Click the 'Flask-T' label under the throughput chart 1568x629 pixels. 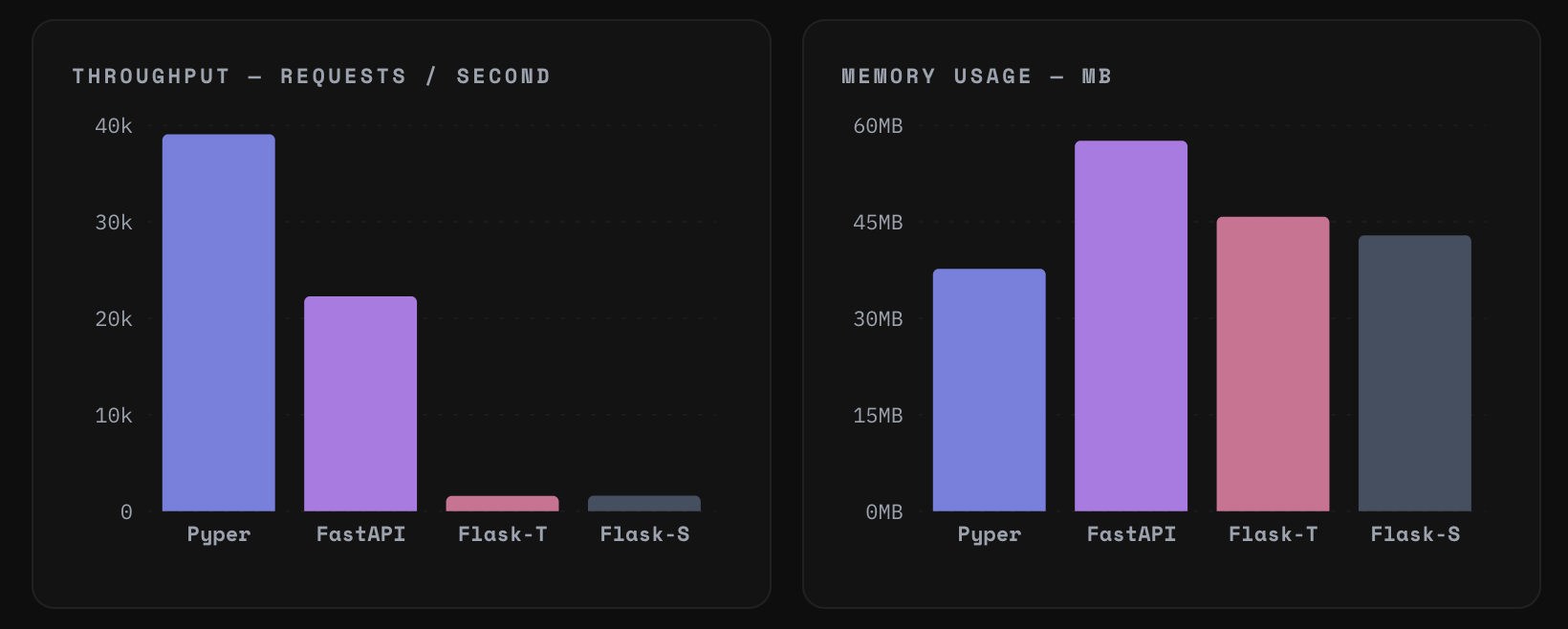(503, 534)
